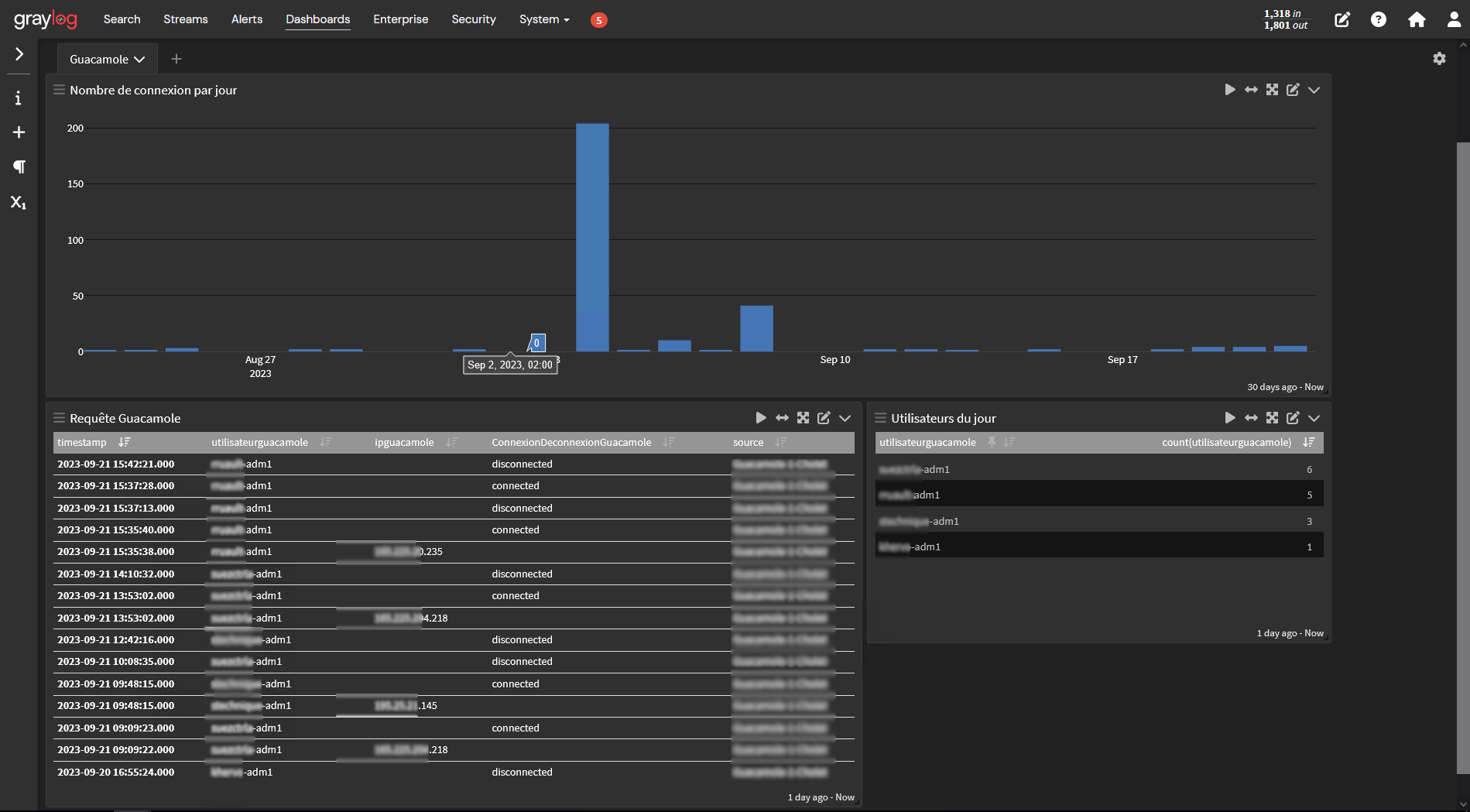
Task: Focus Nombre de connexion widget fullscreen
Action: tap(1272, 90)
